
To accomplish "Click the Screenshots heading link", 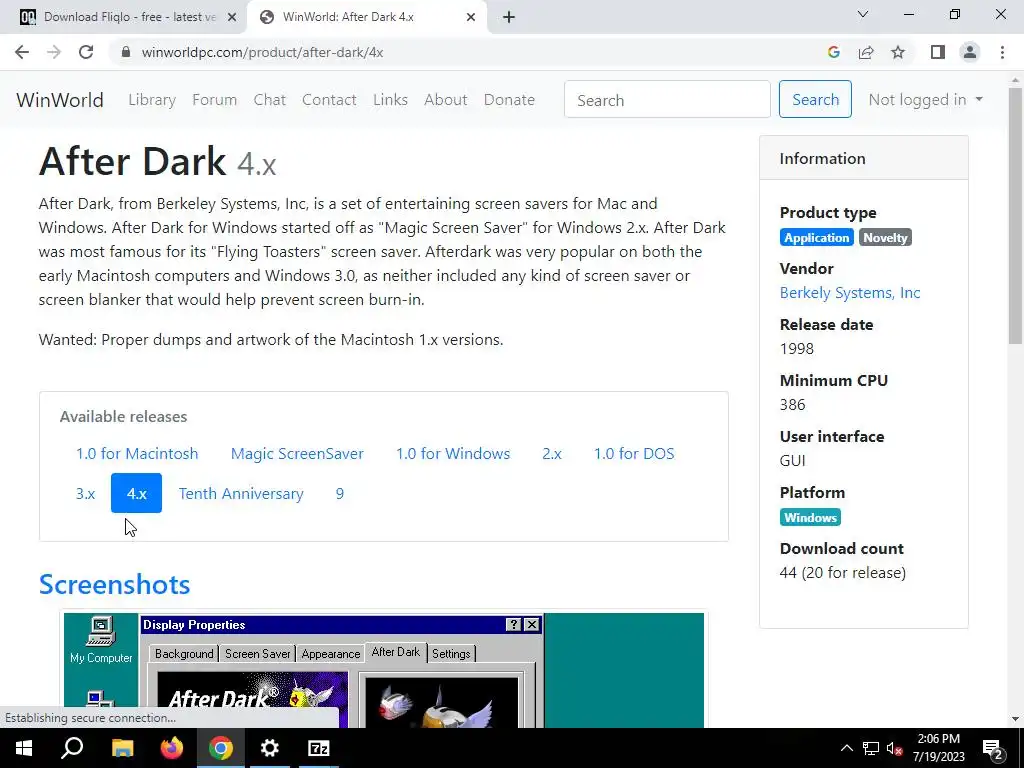I will point(114,584).
